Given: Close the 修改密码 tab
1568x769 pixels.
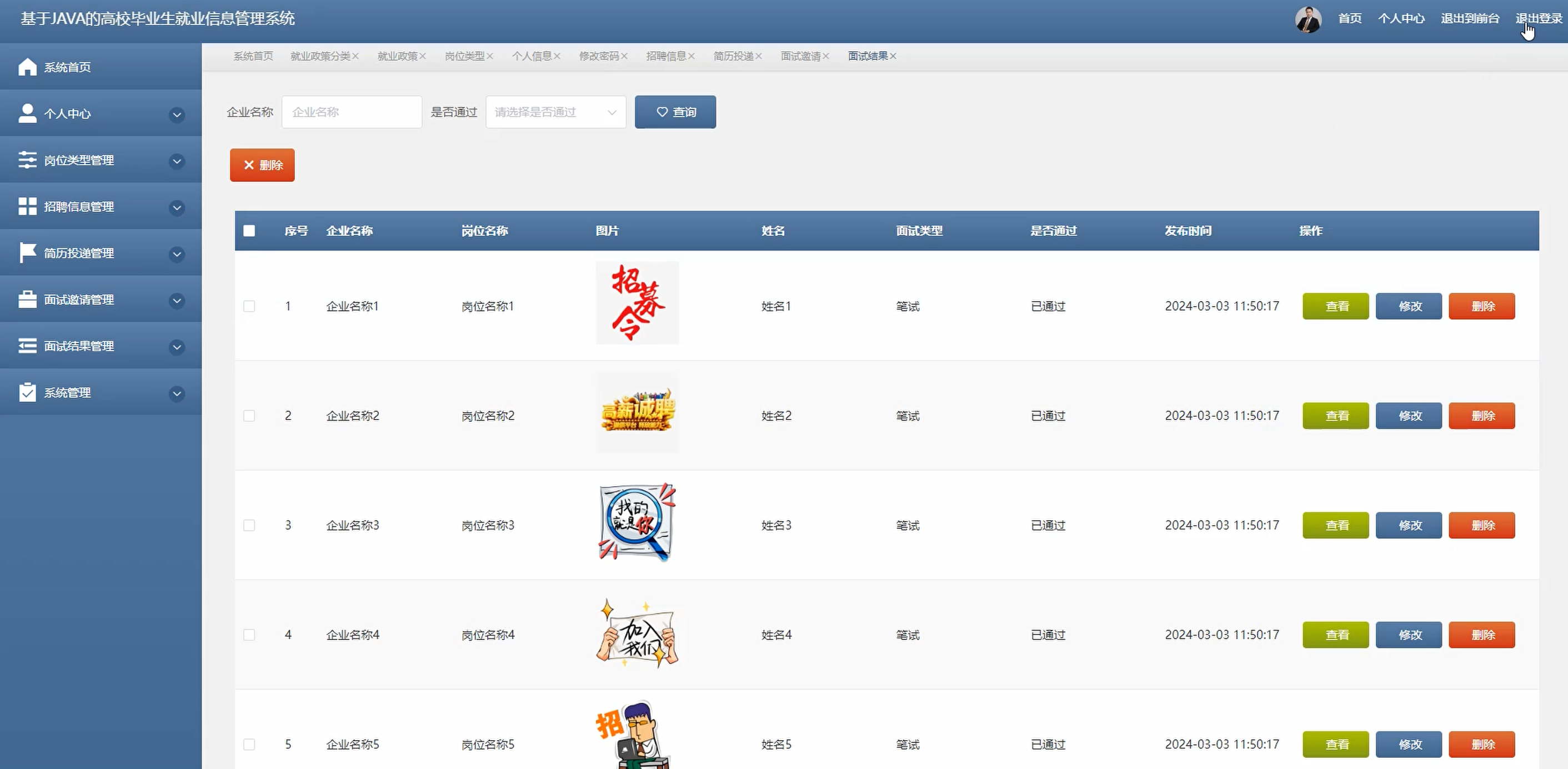Looking at the screenshot, I should pyautogui.click(x=624, y=56).
